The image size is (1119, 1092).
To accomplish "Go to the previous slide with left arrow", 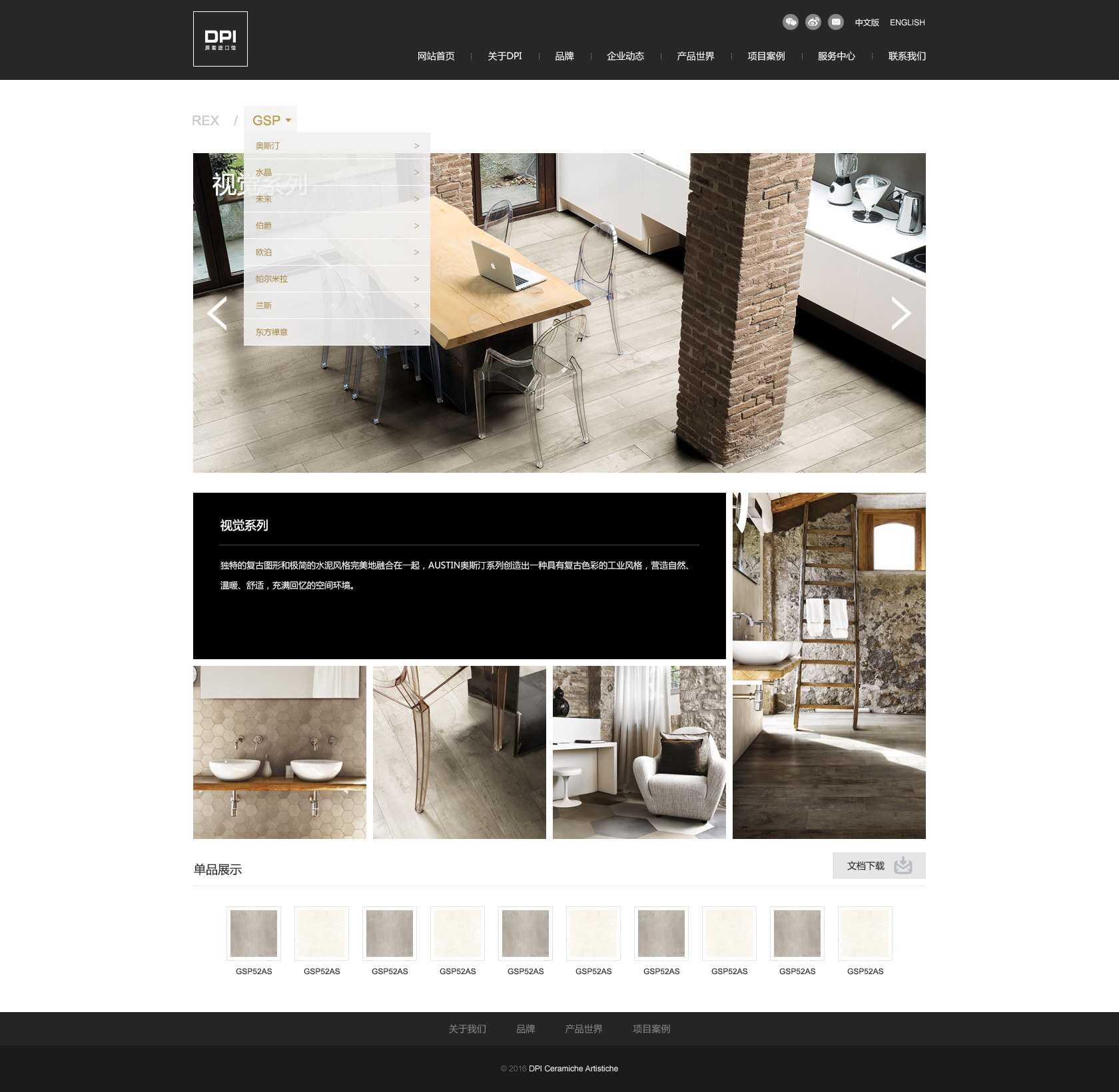I will (217, 313).
